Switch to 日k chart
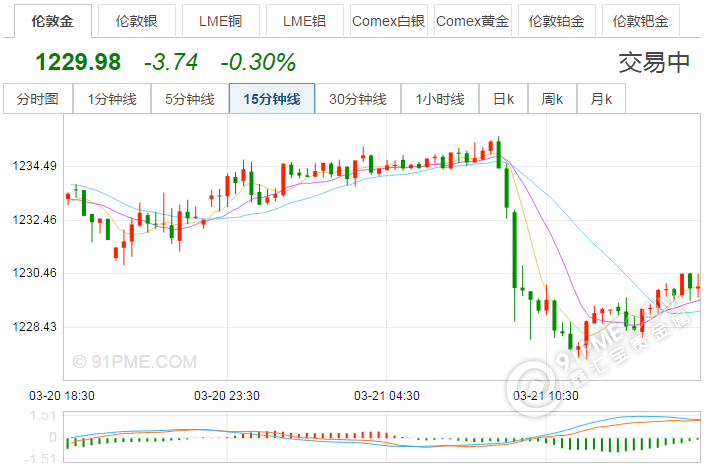The width and height of the screenshot is (708, 473). 504,98
